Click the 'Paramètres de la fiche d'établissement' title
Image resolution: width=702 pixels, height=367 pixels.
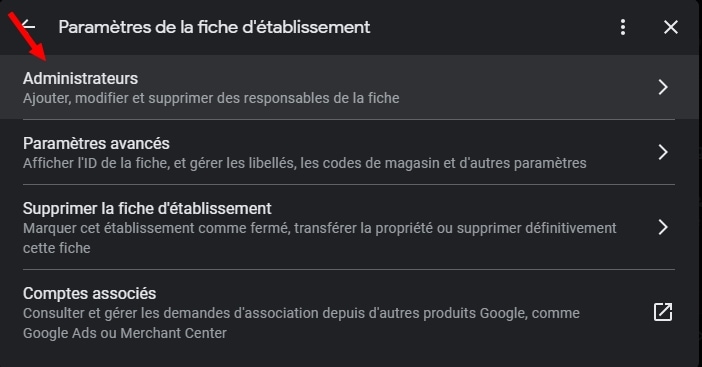tap(214, 27)
